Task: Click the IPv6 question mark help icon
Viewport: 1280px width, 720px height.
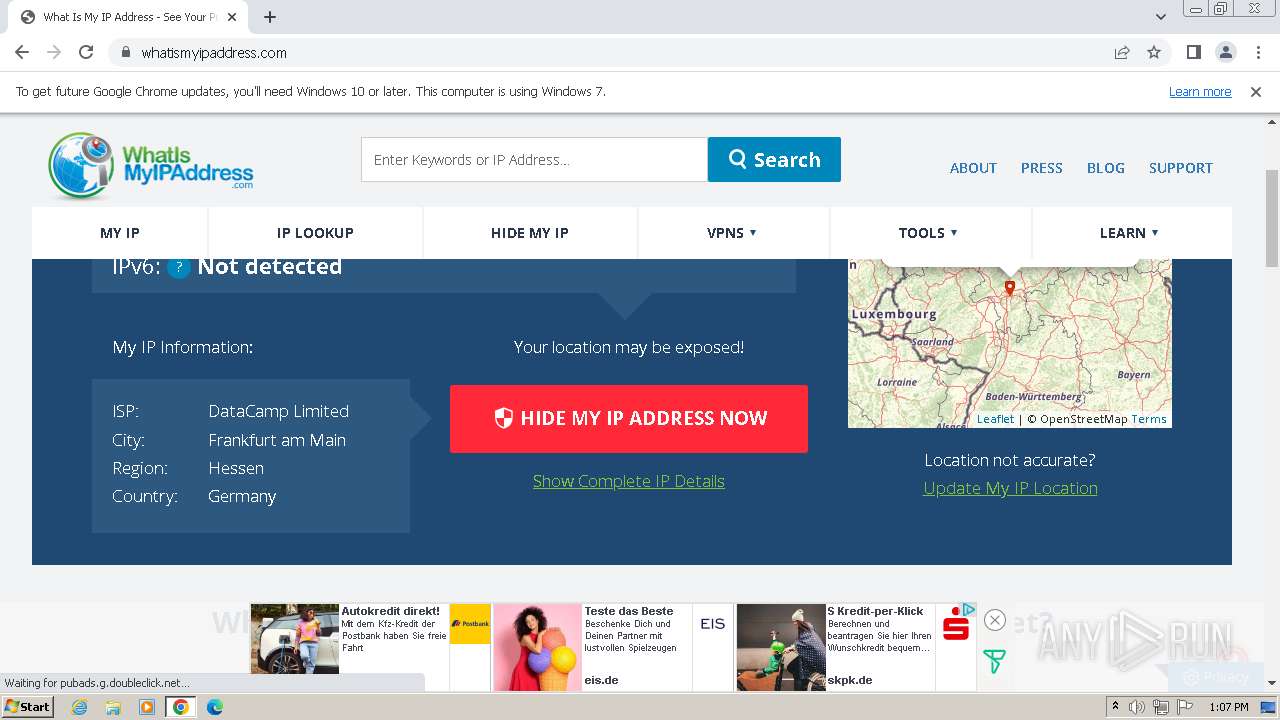Action: click(179, 267)
